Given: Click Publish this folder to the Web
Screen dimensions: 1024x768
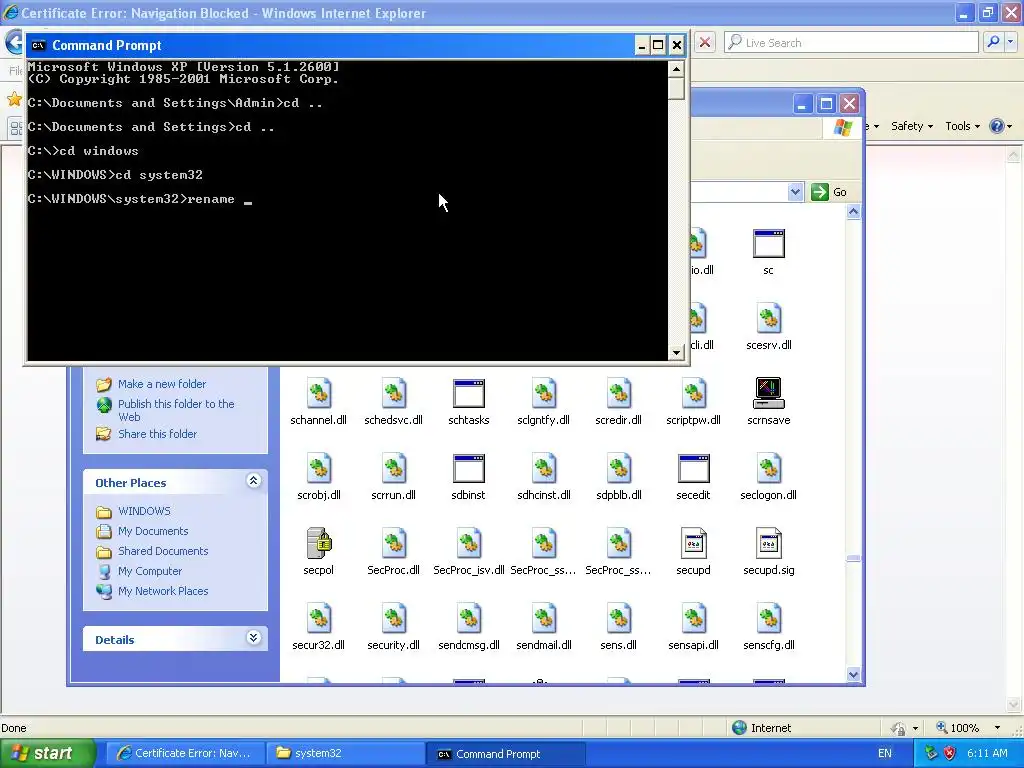Looking at the screenshot, I should click(176, 410).
